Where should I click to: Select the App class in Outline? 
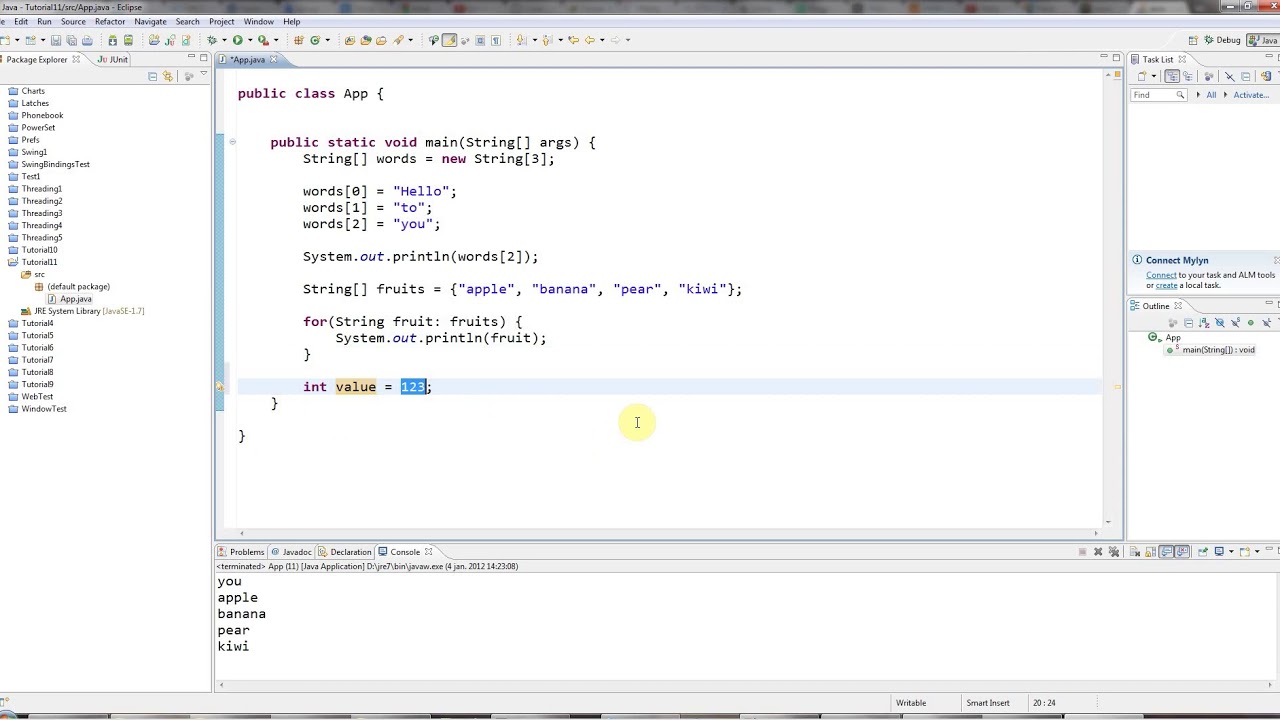point(1172,338)
